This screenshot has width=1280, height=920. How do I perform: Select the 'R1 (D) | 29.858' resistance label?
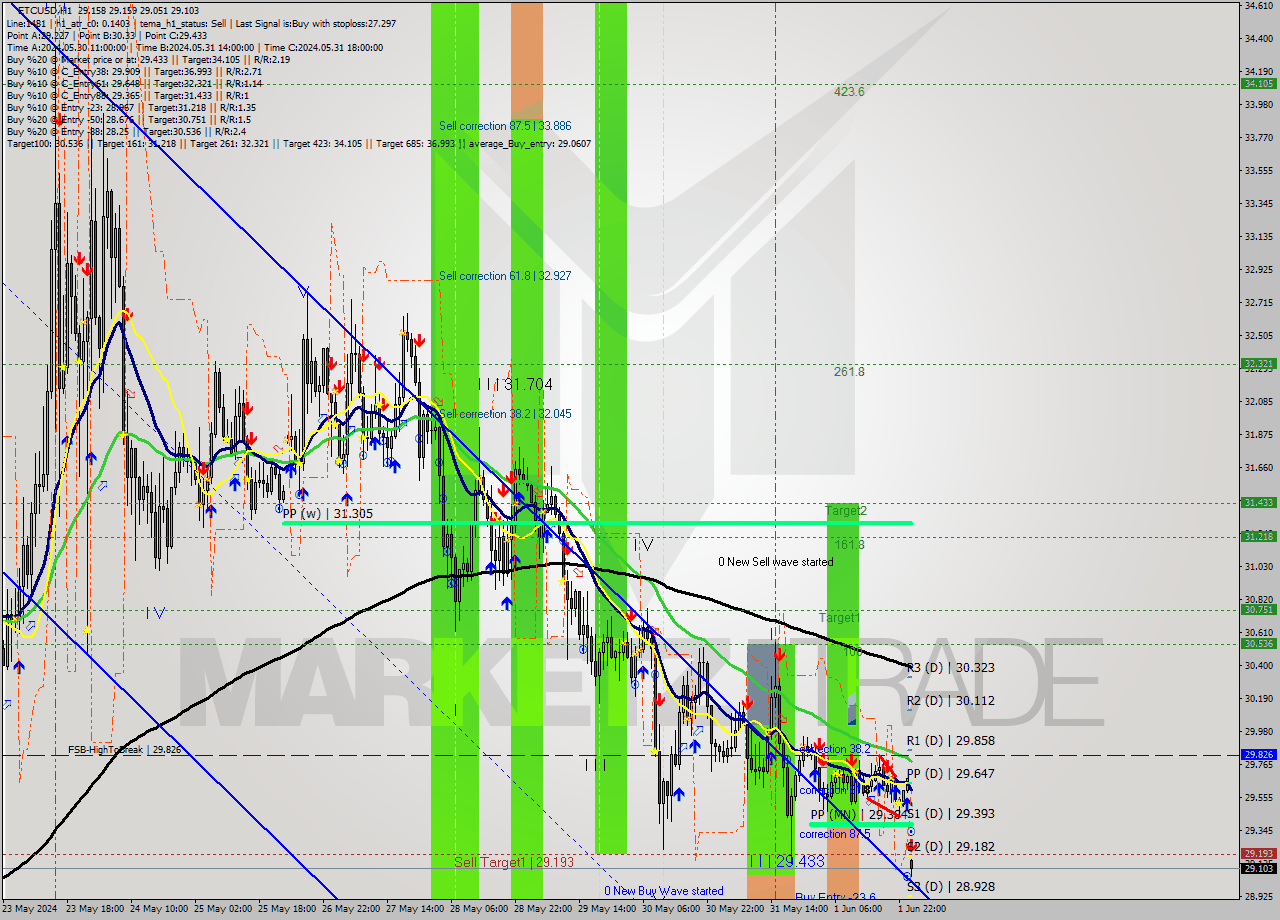[x=951, y=741]
